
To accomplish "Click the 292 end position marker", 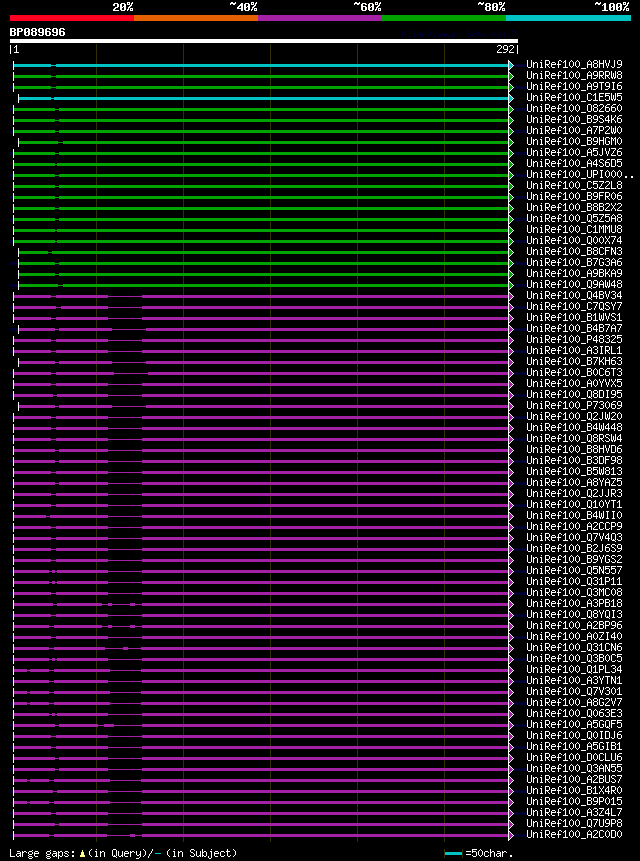I will click(x=505, y=49).
